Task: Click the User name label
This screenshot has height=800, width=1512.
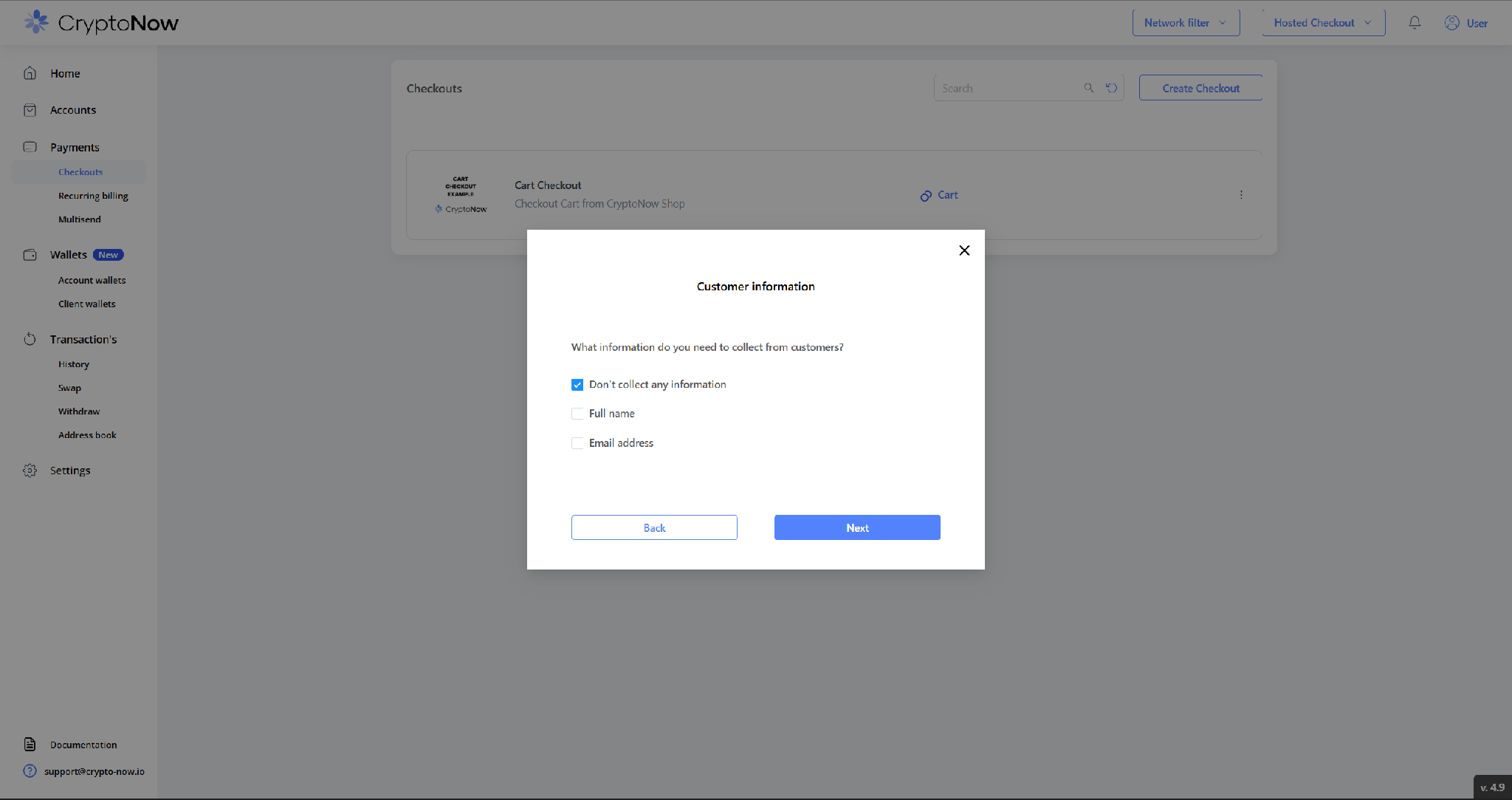Action: 1477,23
